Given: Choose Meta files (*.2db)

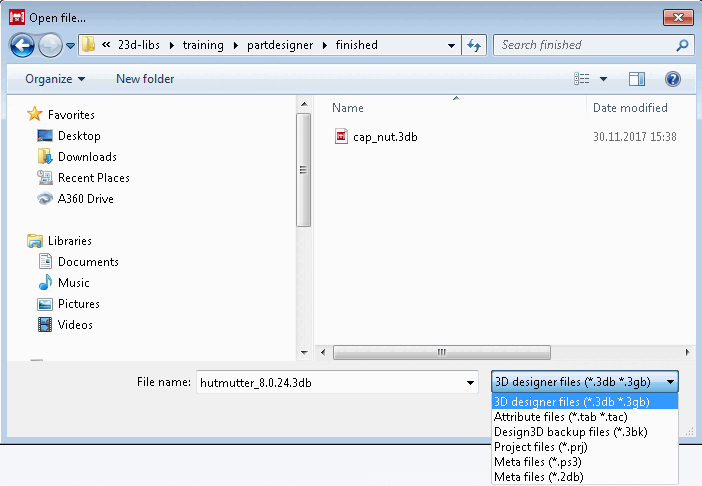Looking at the screenshot, I should coord(585,477).
